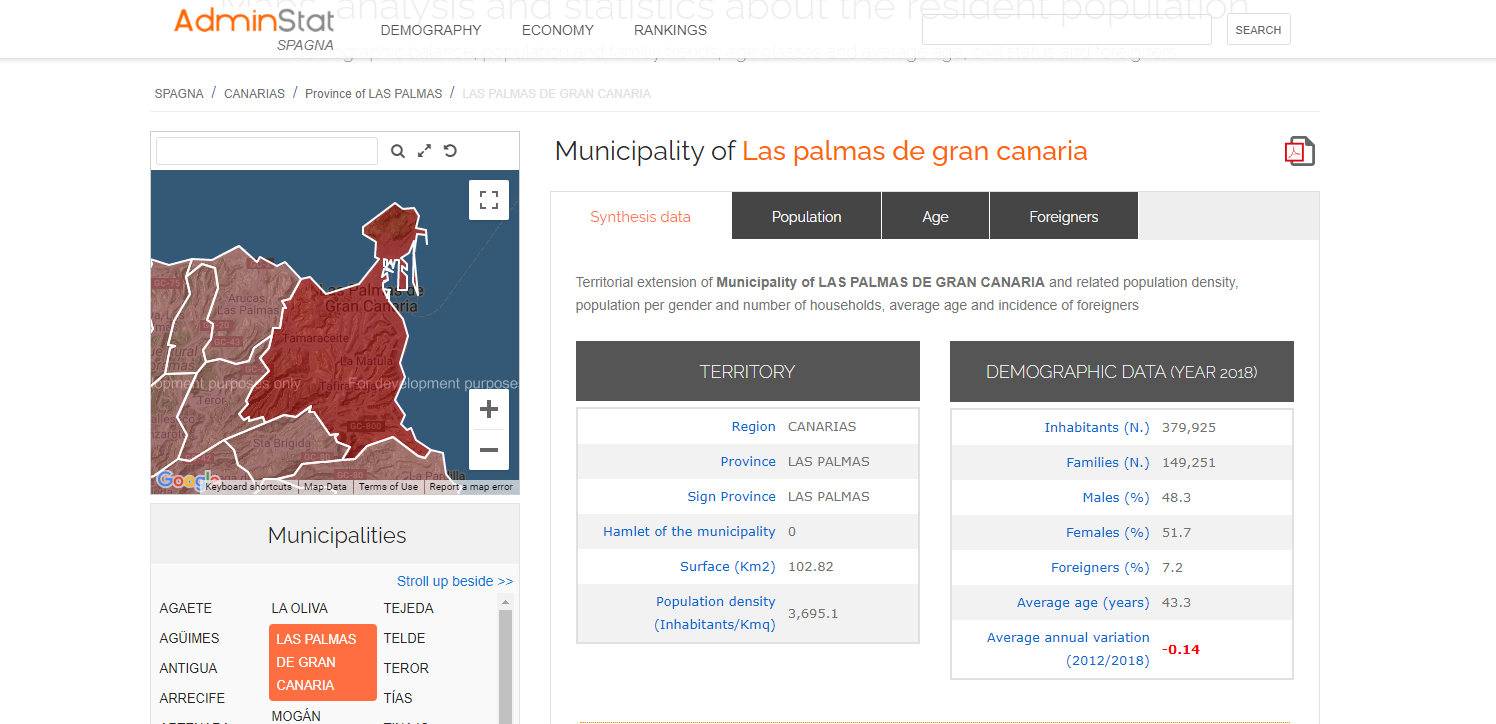
Task: Click the map search magnifier icon
Action: coord(398,151)
